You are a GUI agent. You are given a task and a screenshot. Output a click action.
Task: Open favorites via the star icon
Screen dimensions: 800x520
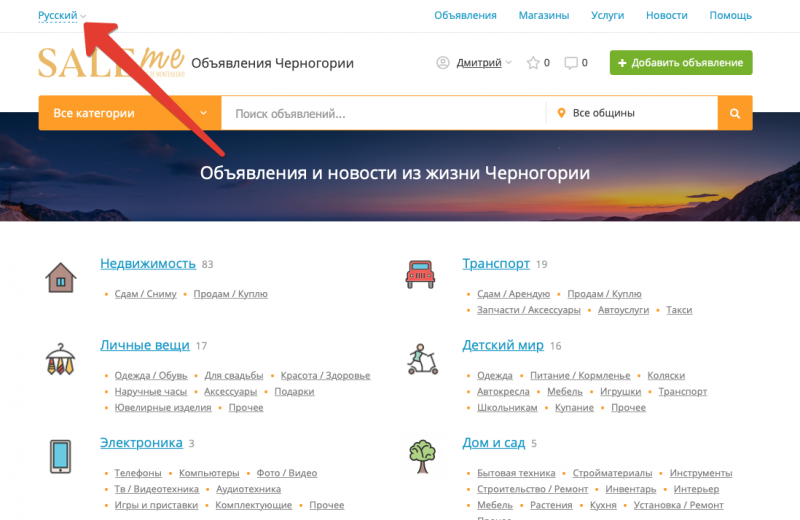pos(533,63)
